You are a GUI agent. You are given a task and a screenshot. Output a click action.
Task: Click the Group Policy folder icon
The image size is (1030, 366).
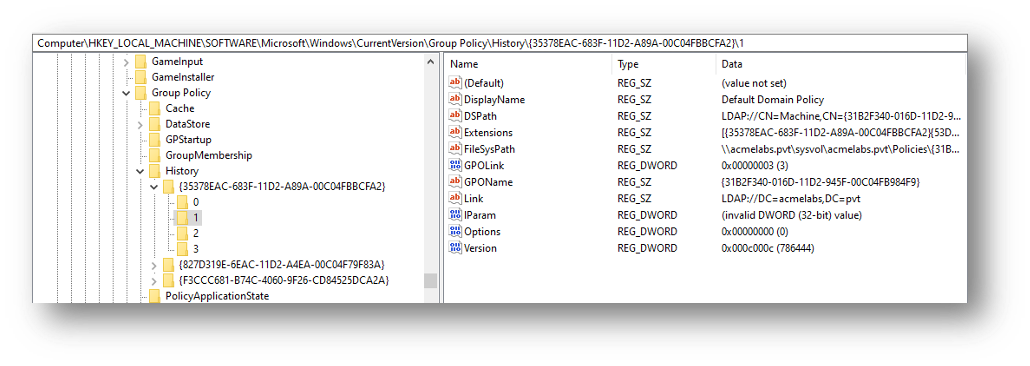point(141,93)
